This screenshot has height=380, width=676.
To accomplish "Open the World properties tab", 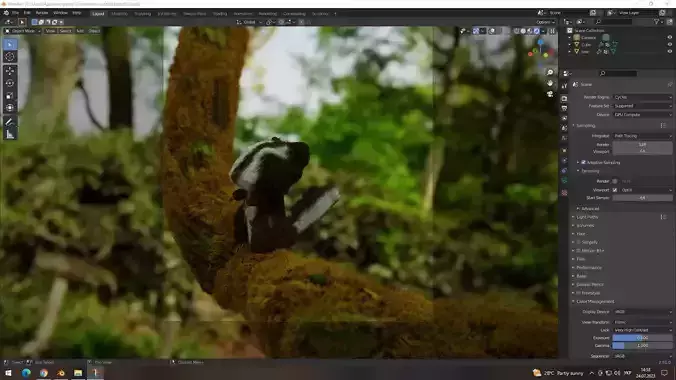I will [564, 138].
